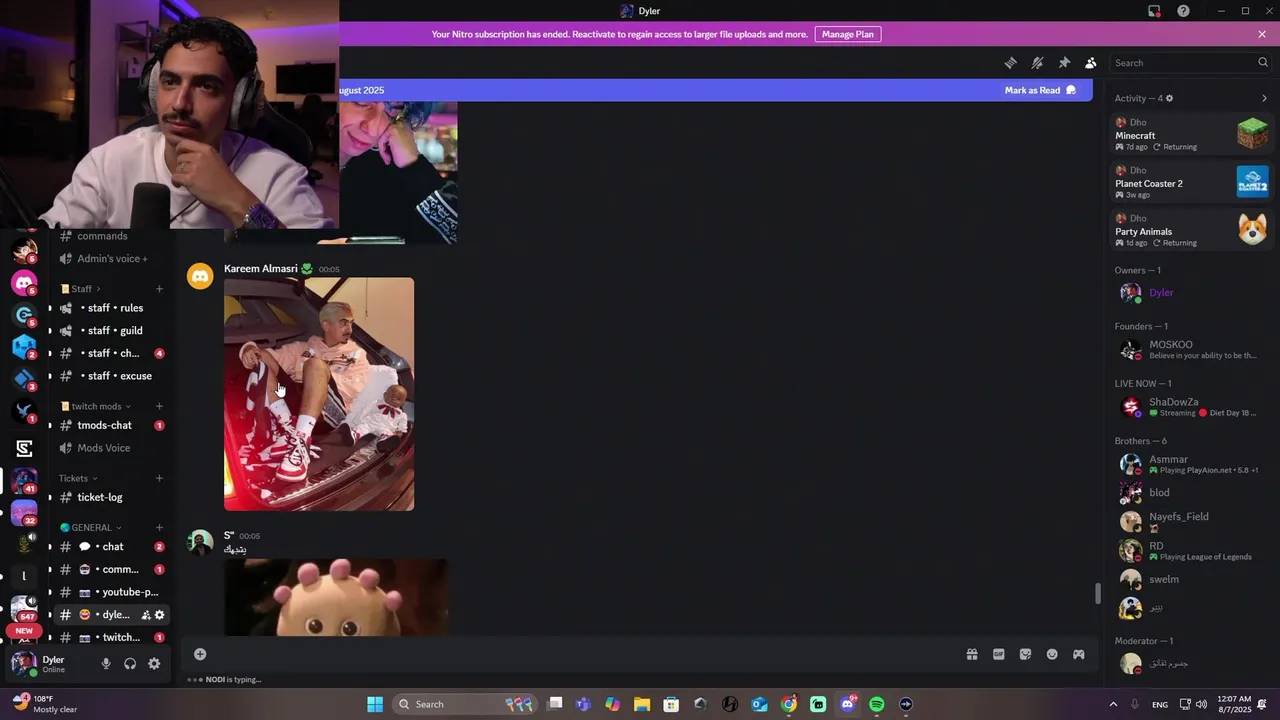
Task: Open member MOSKOO in Founders list
Action: [1191, 349]
